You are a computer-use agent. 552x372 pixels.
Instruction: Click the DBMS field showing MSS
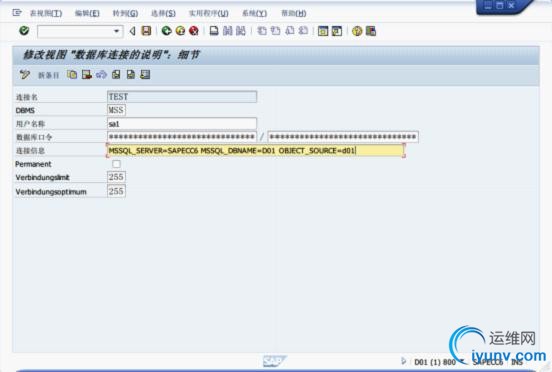coord(116,110)
